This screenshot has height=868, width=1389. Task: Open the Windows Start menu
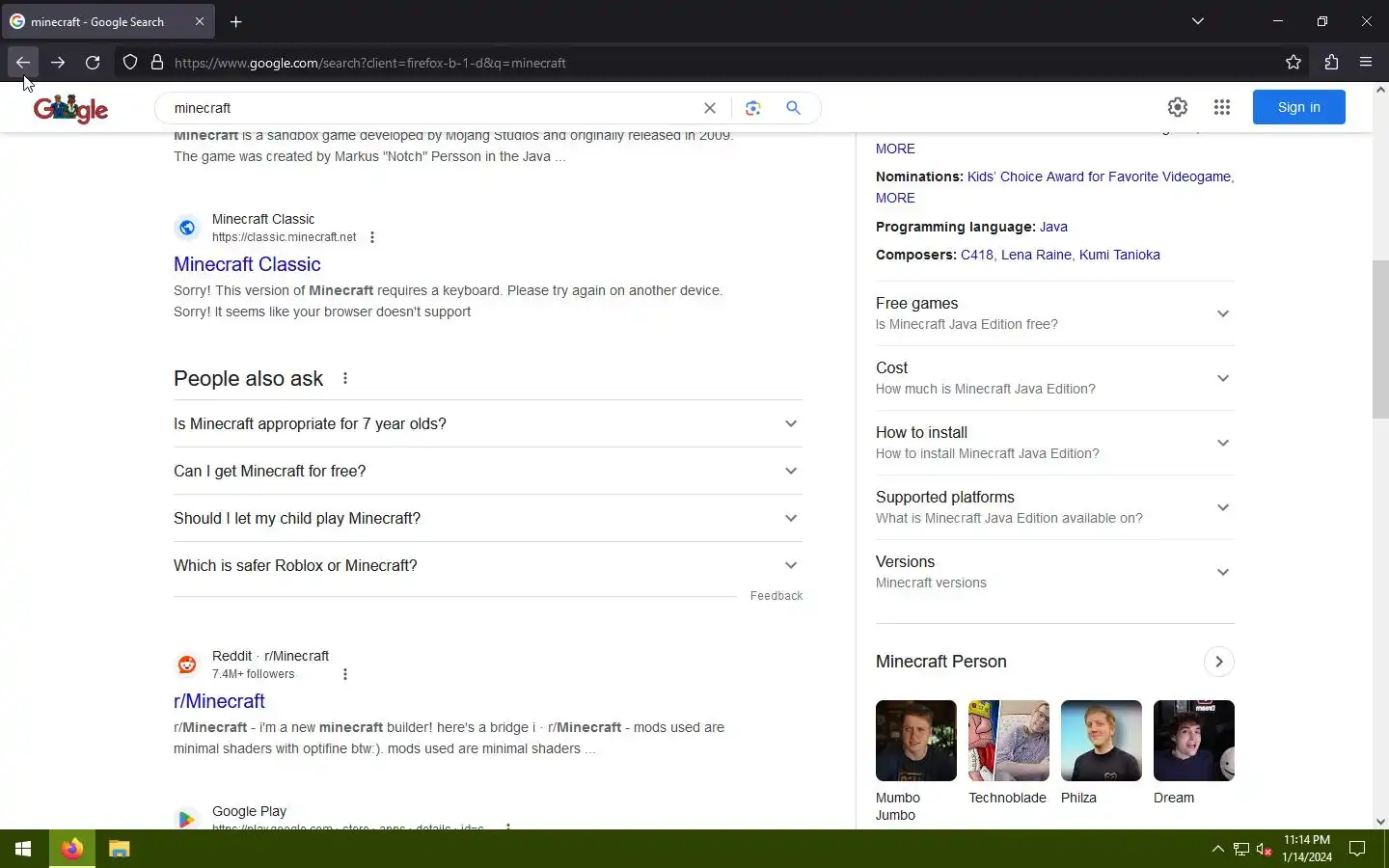click(x=23, y=849)
